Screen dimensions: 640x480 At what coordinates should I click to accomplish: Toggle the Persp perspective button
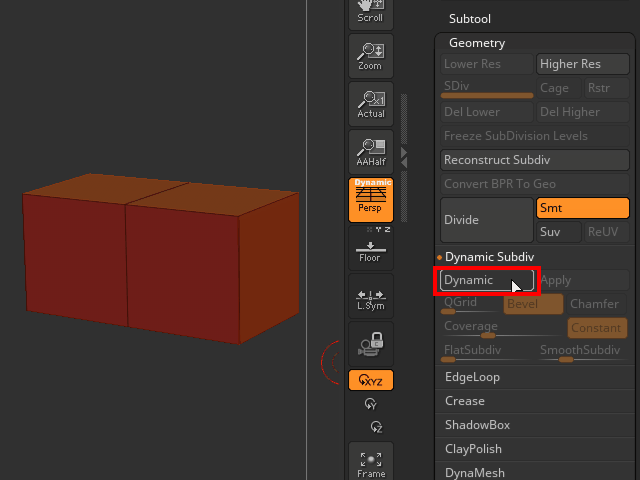point(370,199)
